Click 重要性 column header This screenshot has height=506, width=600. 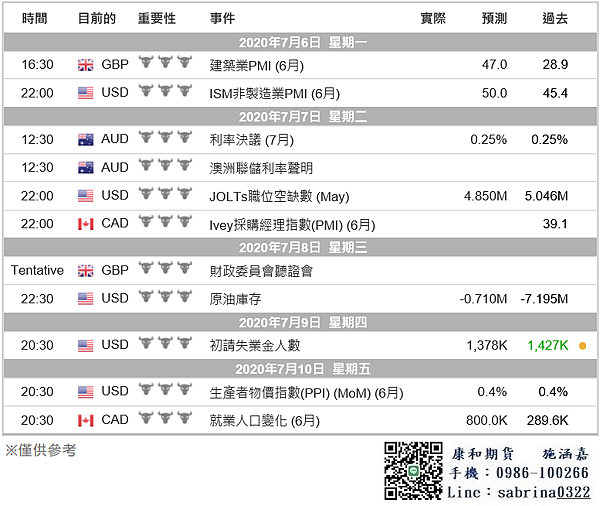(157, 18)
